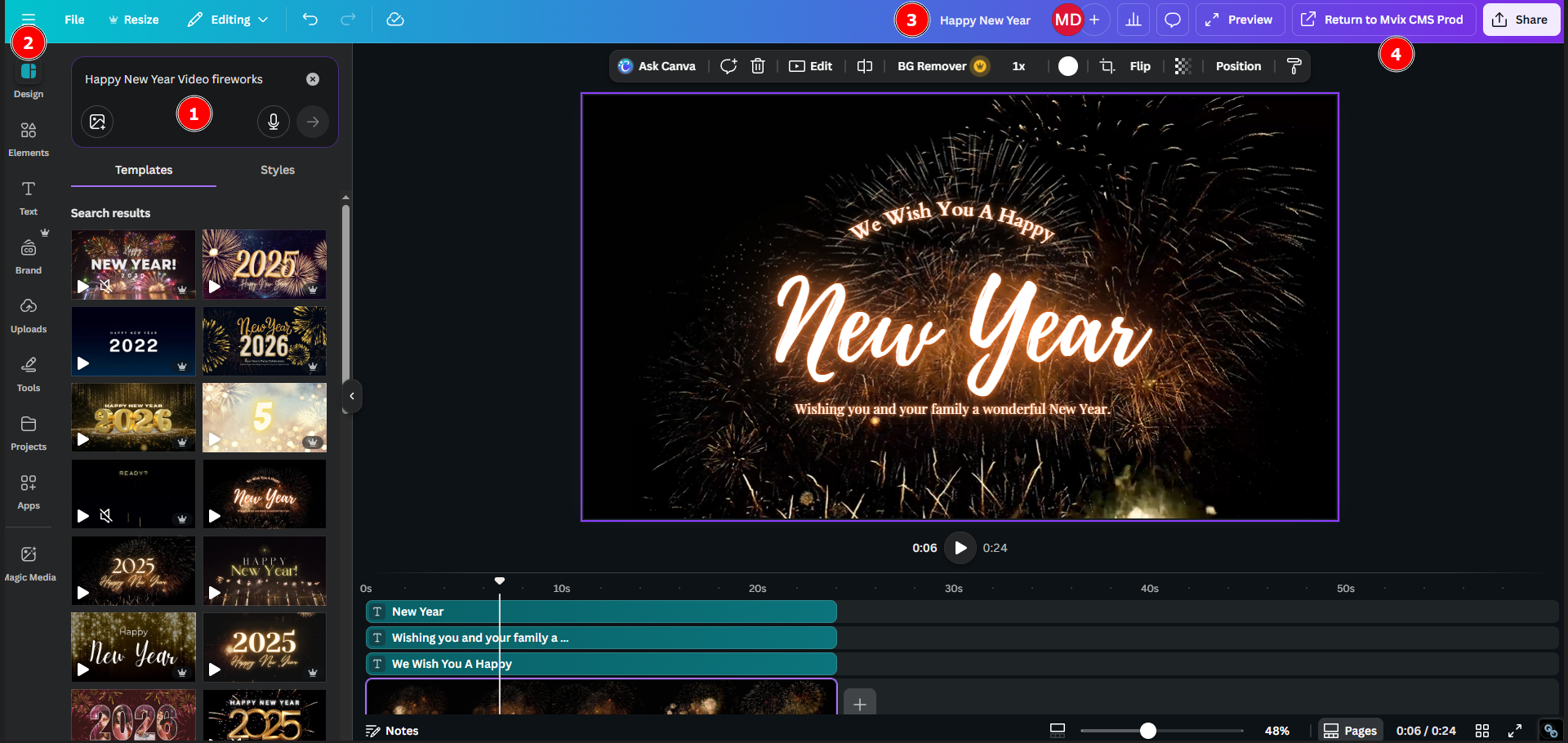Click the crop icon in toolbar
This screenshot has height=743, width=1568.
(x=1107, y=66)
